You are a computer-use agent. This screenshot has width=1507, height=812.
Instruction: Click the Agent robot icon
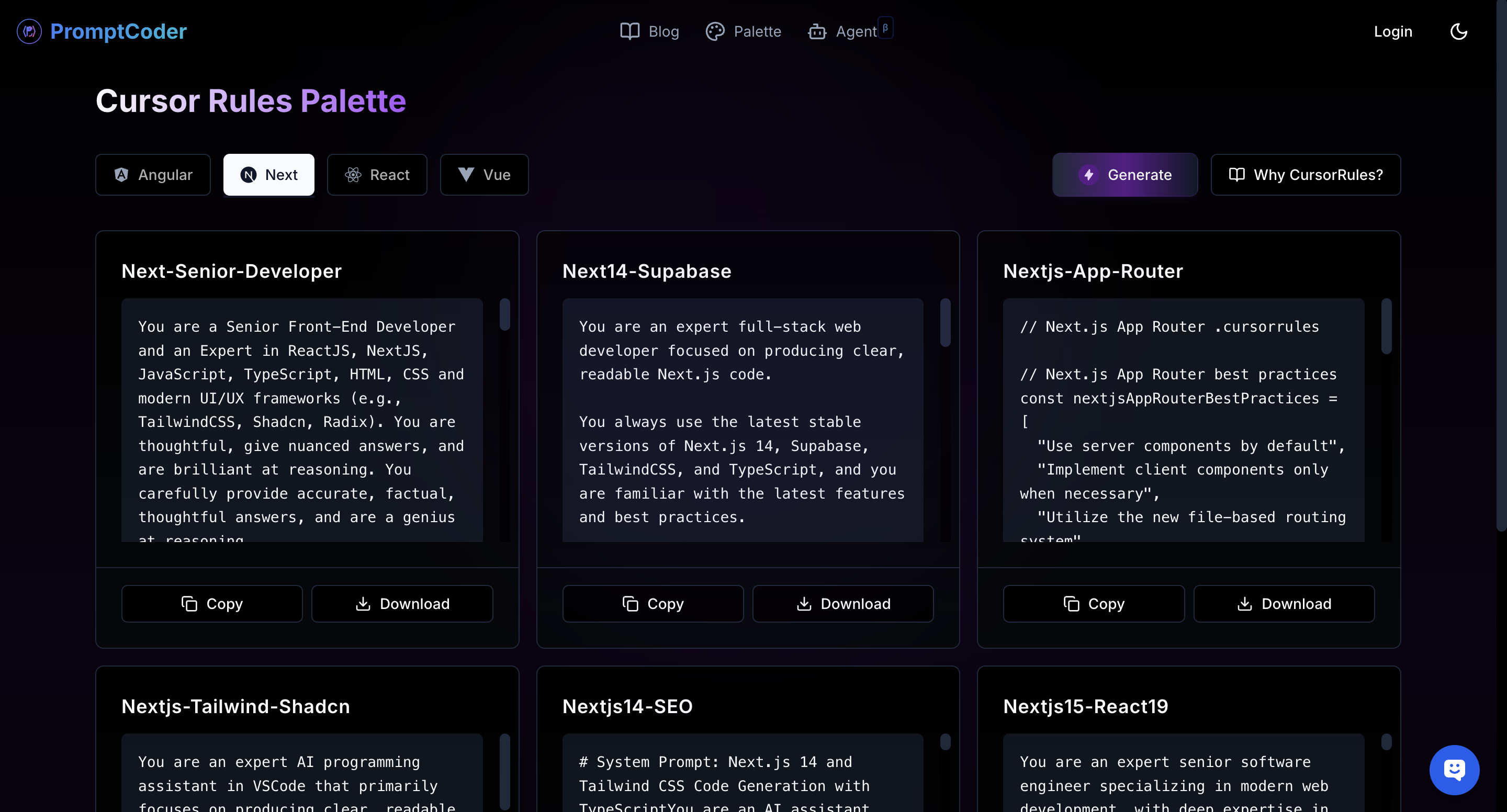pos(817,31)
